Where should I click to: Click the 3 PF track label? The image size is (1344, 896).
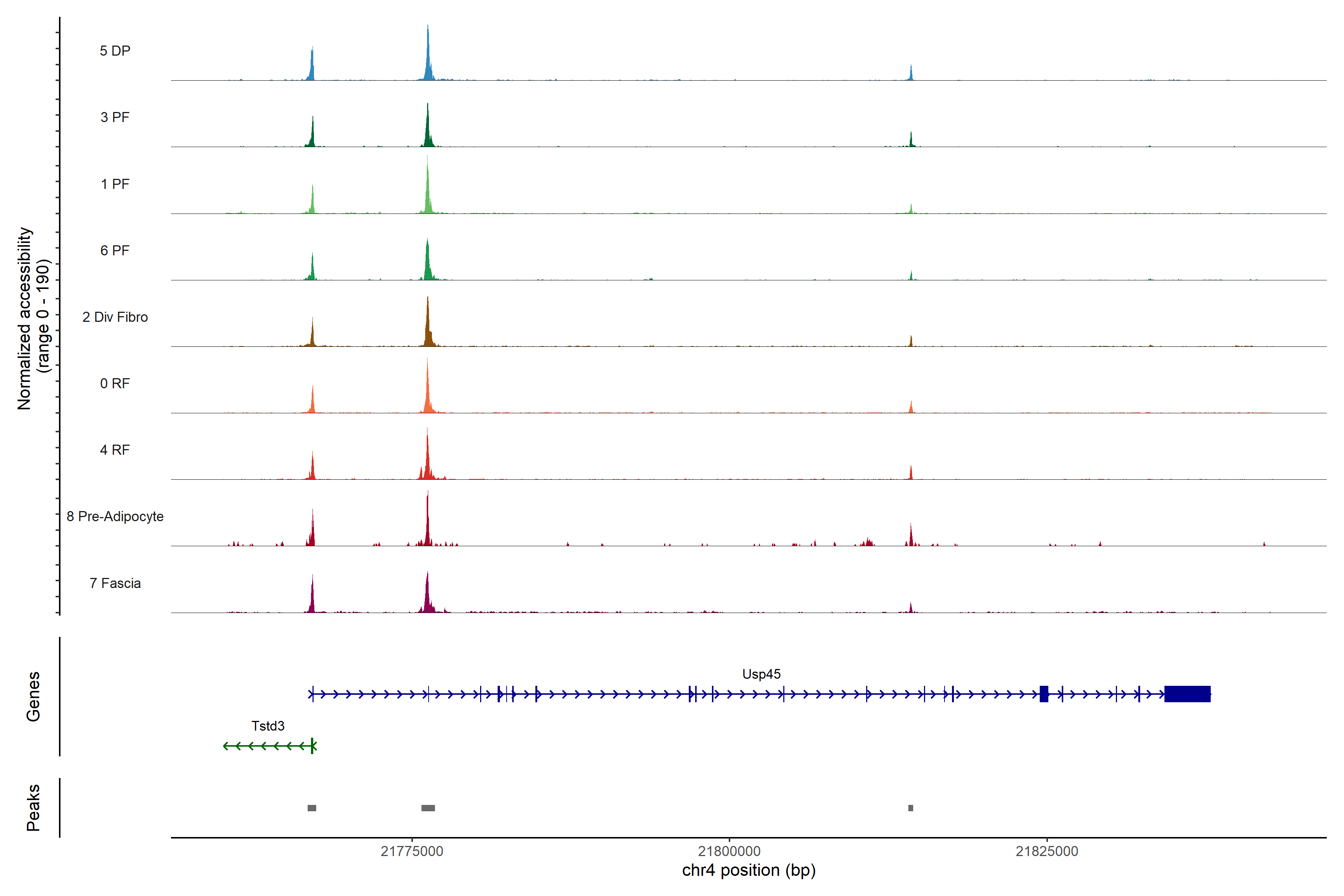[115, 117]
